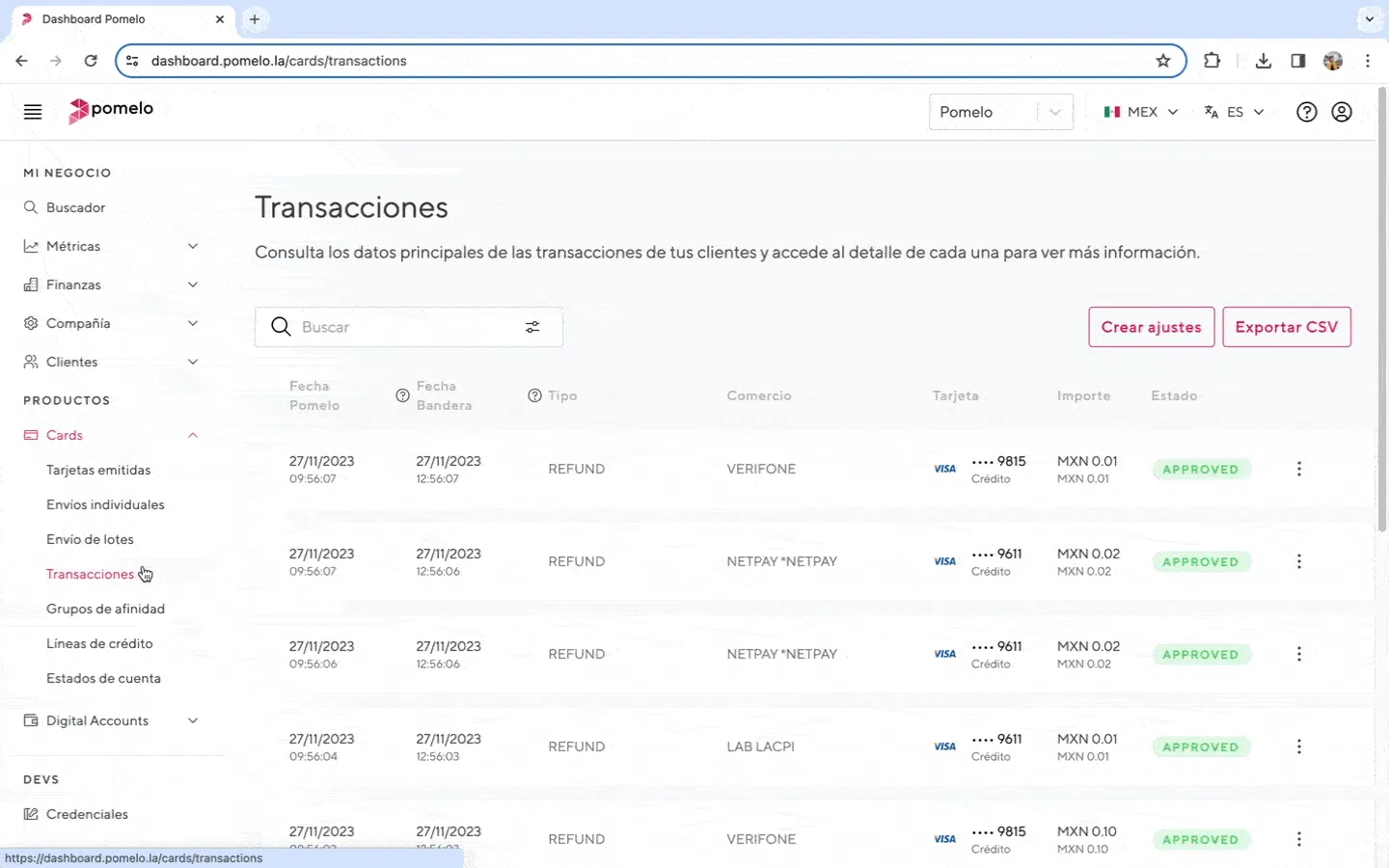Click the Buscar search input field
The height and width of the screenshot is (868, 1389).
tap(405, 328)
